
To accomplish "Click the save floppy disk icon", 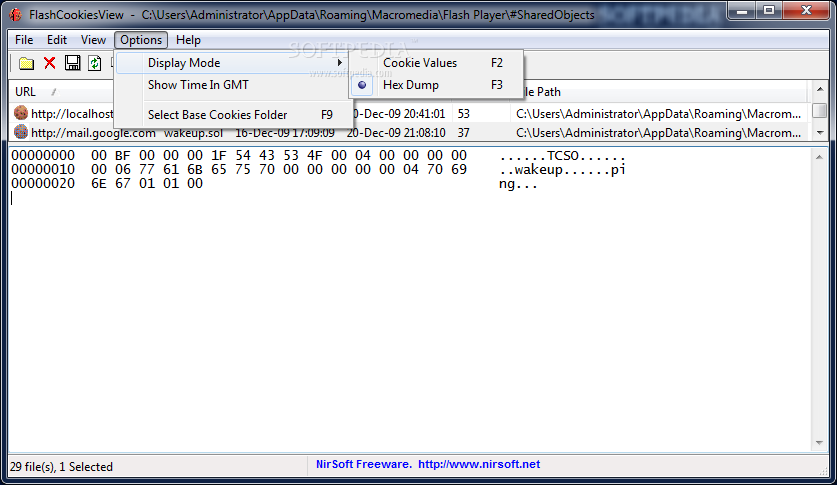I will point(73,63).
